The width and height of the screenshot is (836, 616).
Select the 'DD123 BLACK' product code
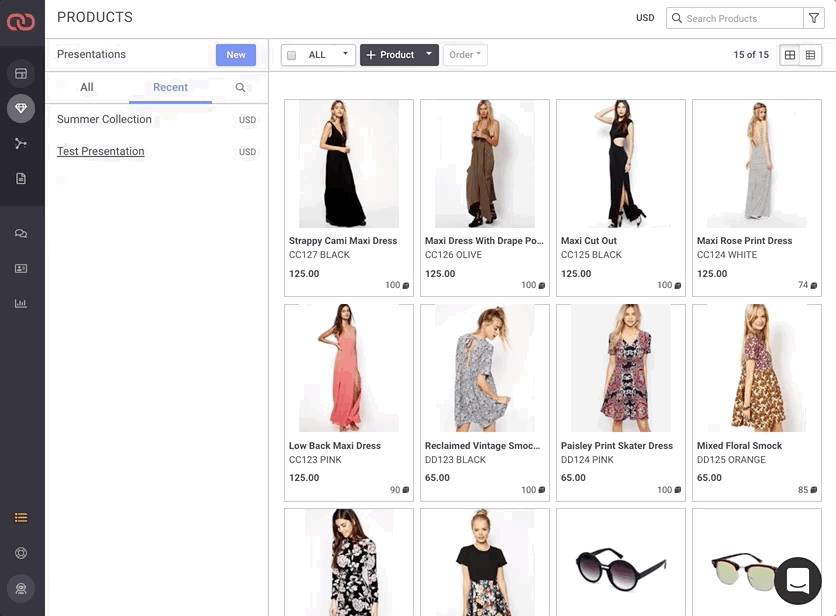pyautogui.click(x=455, y=460)
